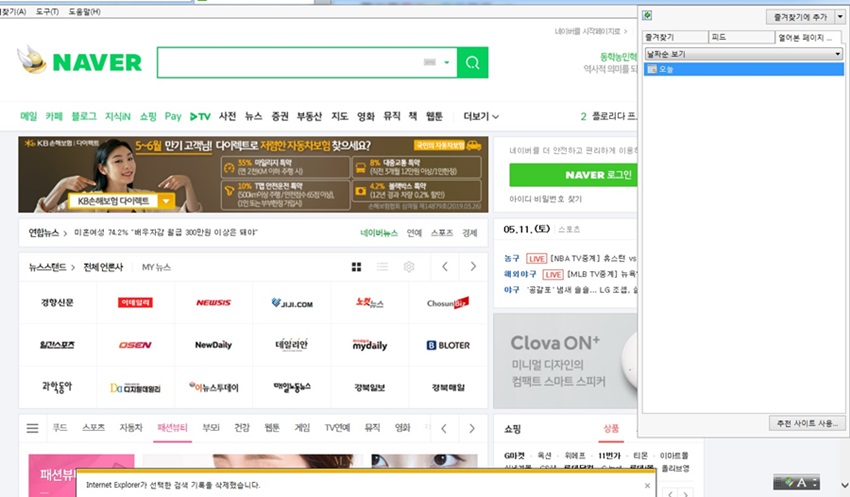Go to previous newsstand page arrow

click(445, 267)
